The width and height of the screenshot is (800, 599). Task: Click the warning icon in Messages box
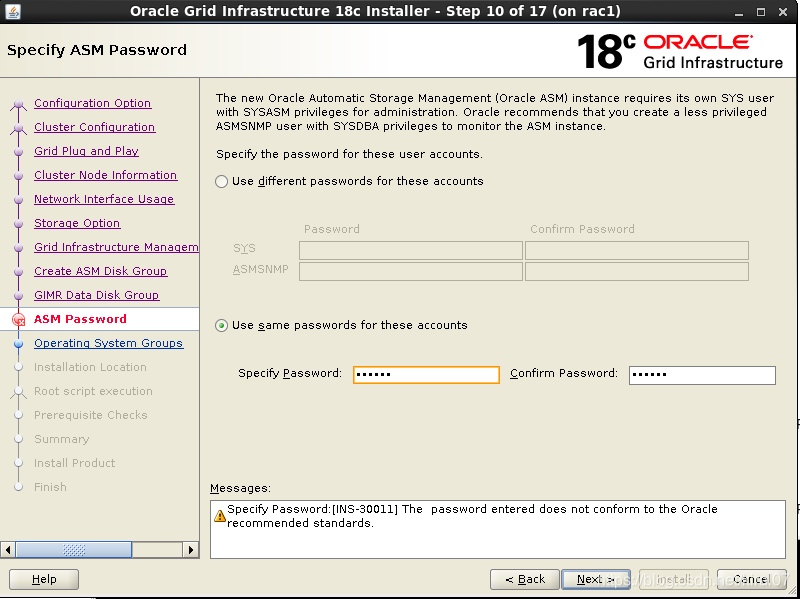[220, 516]
